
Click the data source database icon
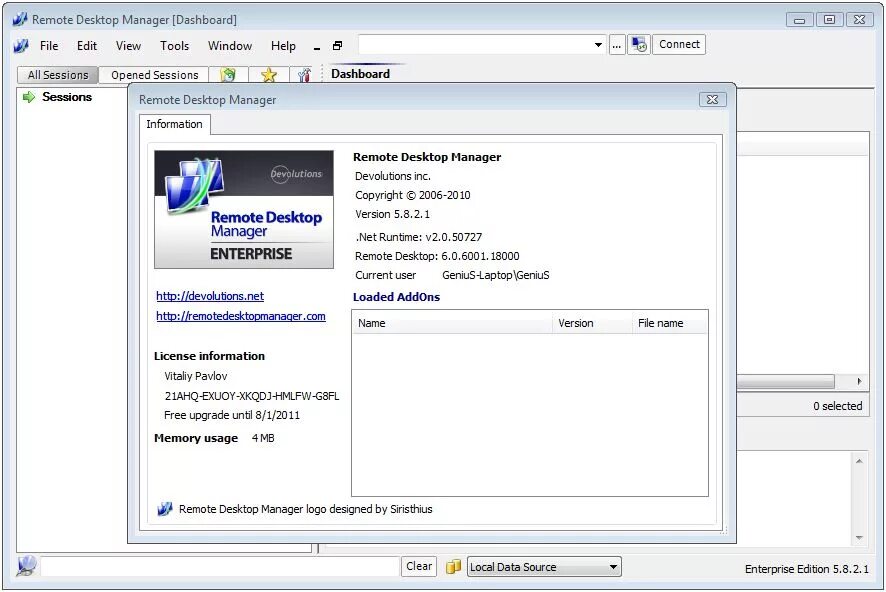click(453, 567)
